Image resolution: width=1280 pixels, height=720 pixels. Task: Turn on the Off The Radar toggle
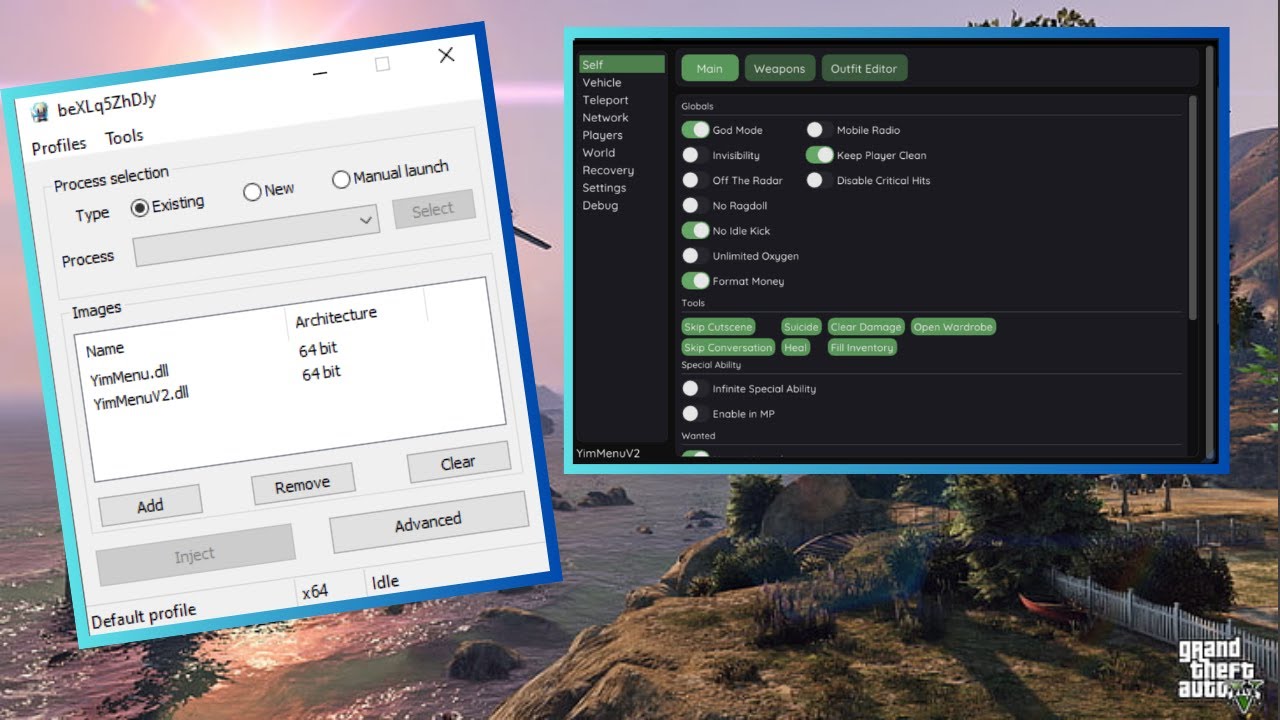click(695, 180)
